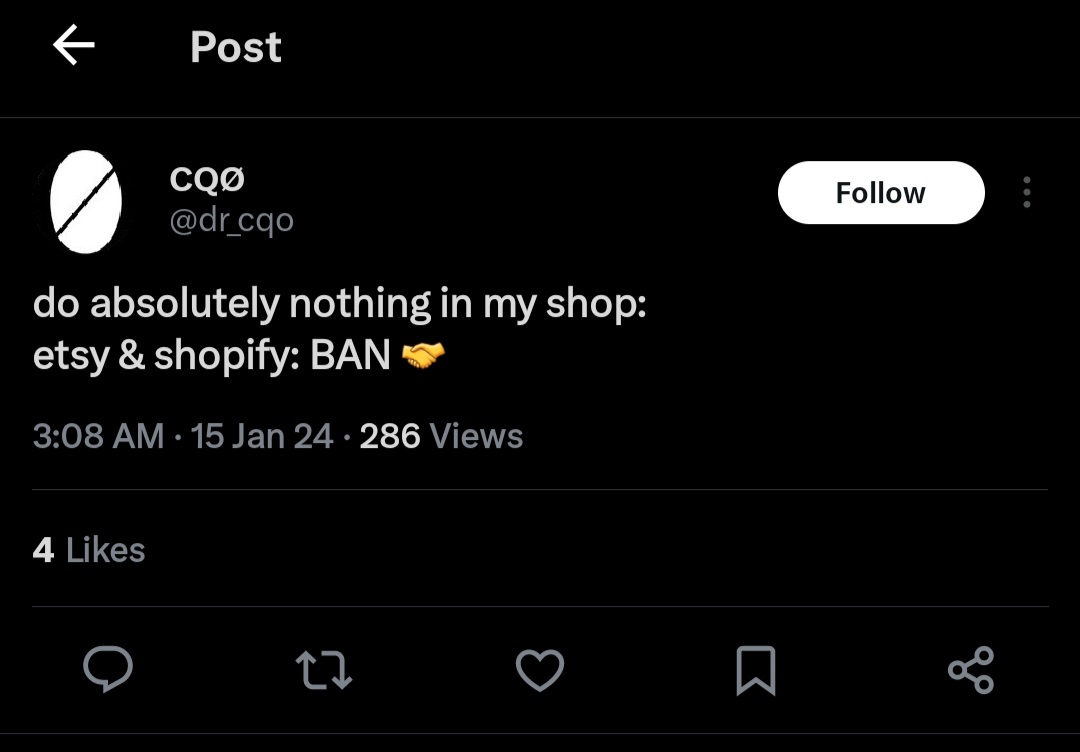This screenshot has height=752, width=1080.
Task: Like the post with the heart icon
Action: [x=540, y=670]
